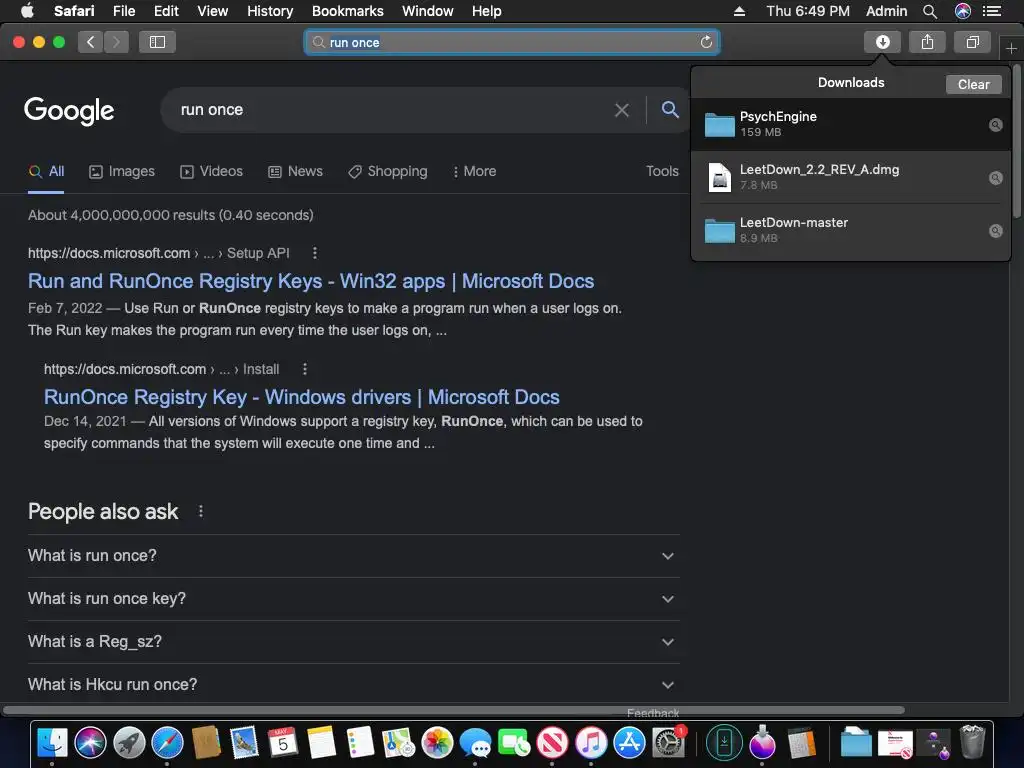The image size is (1024, 768).
Task: Open the Bookmarks menu
Action: tap(347, 11)
